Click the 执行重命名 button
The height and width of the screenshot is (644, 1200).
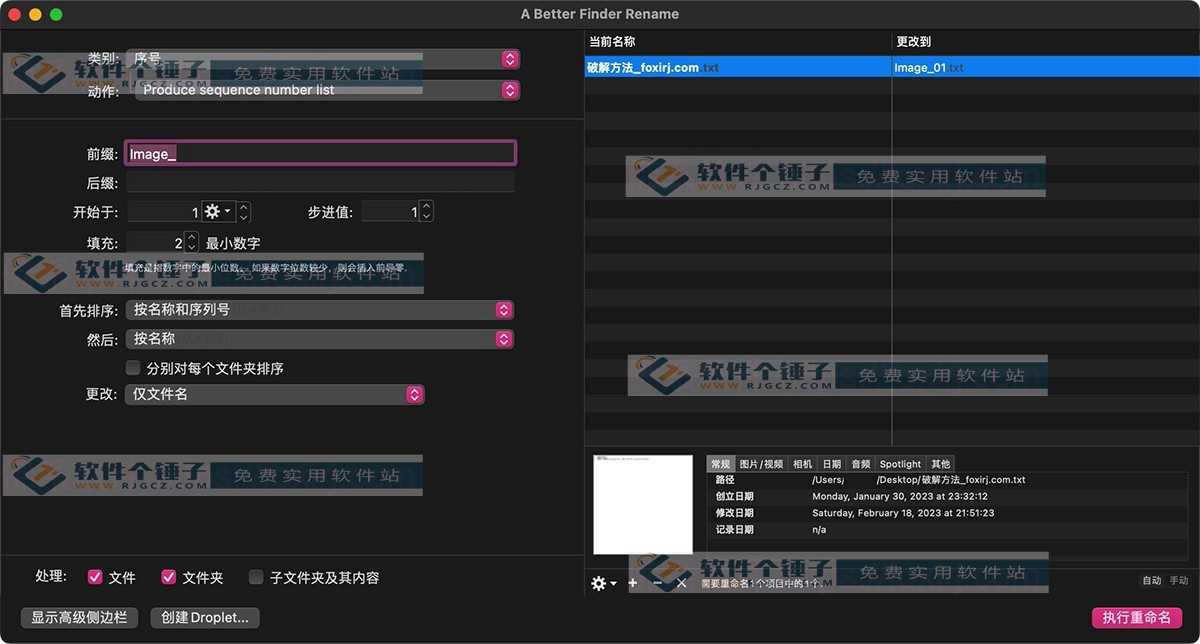coord(1137,618)
